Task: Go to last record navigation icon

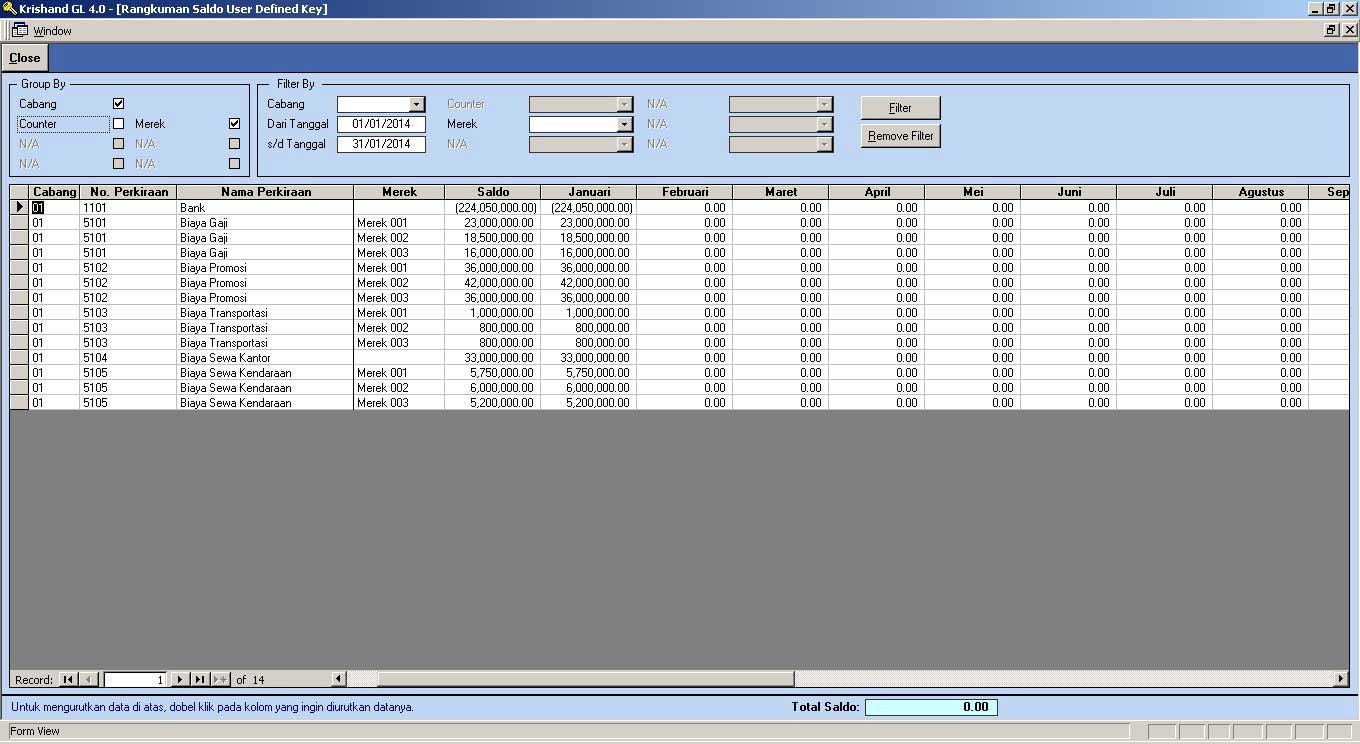Action: (200, 679)
